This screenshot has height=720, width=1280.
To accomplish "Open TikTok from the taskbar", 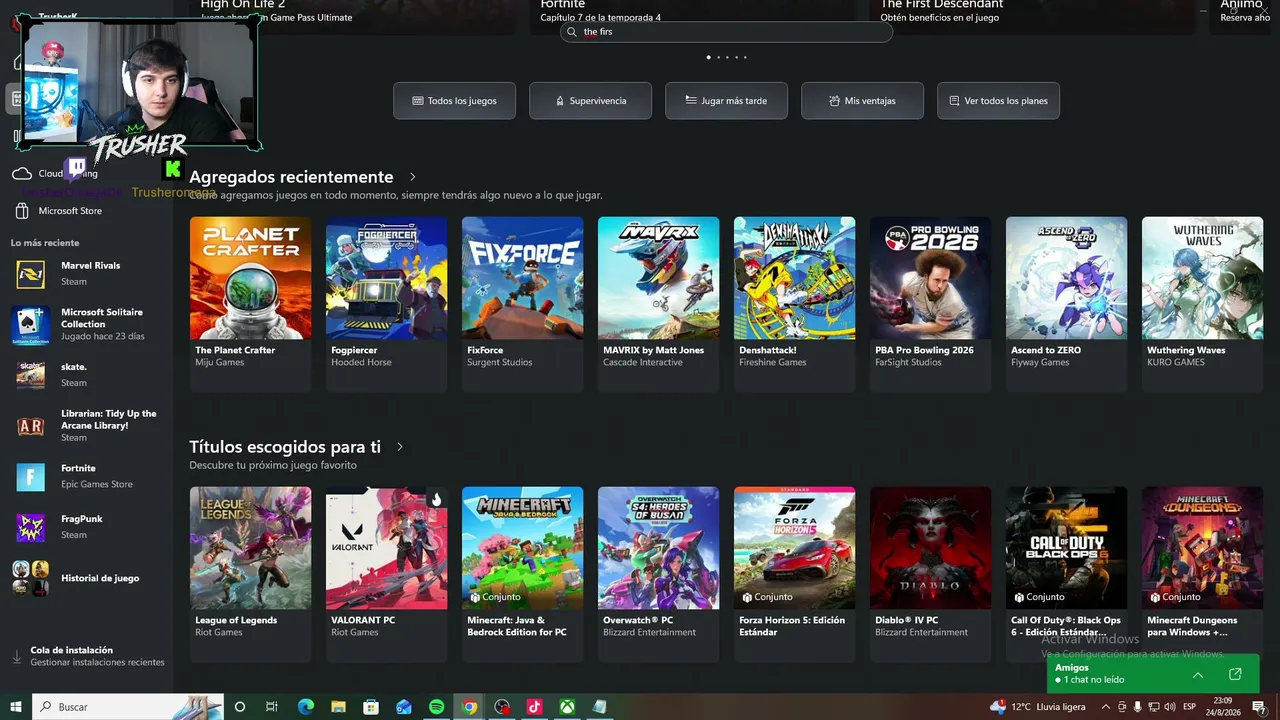I will coord(534,707).
